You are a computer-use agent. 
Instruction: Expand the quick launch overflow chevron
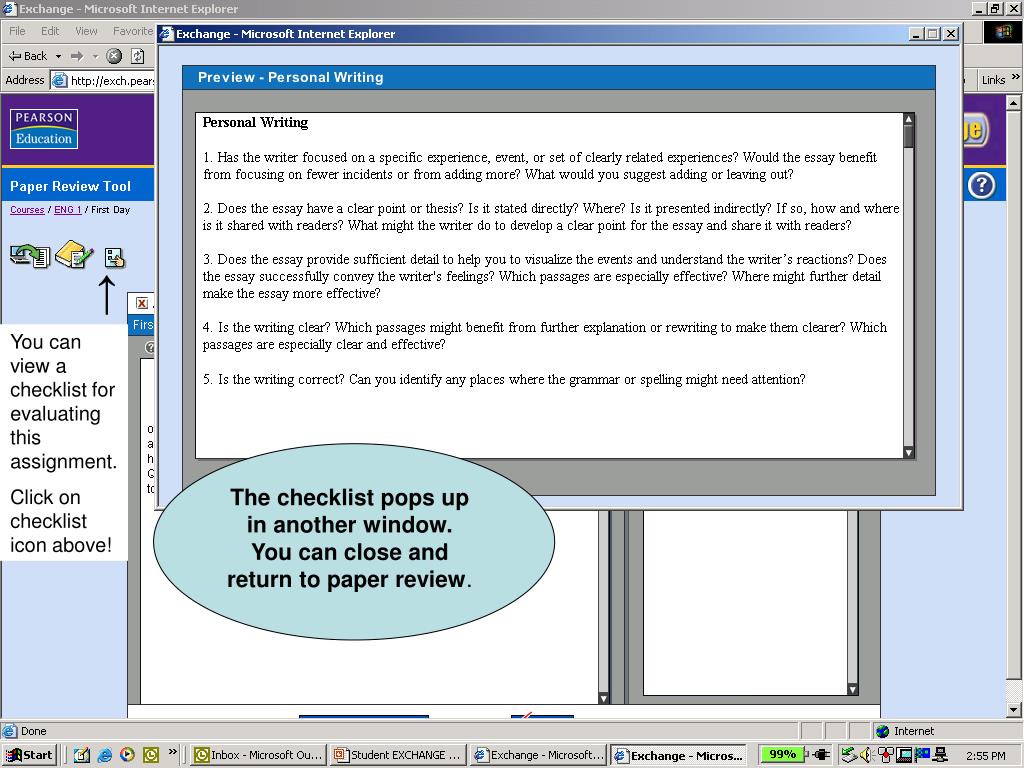tap(173, 752)
